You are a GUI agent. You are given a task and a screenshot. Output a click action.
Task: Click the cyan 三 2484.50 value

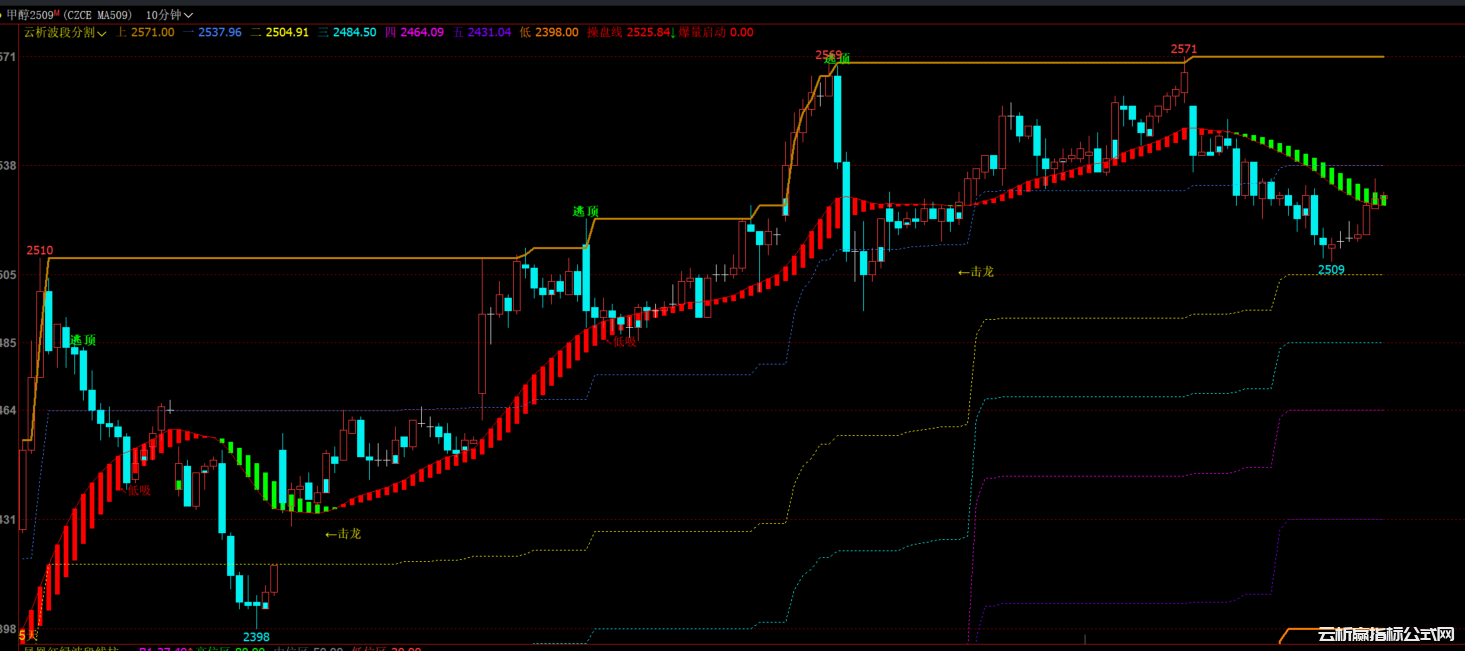(x=348, y=32)
